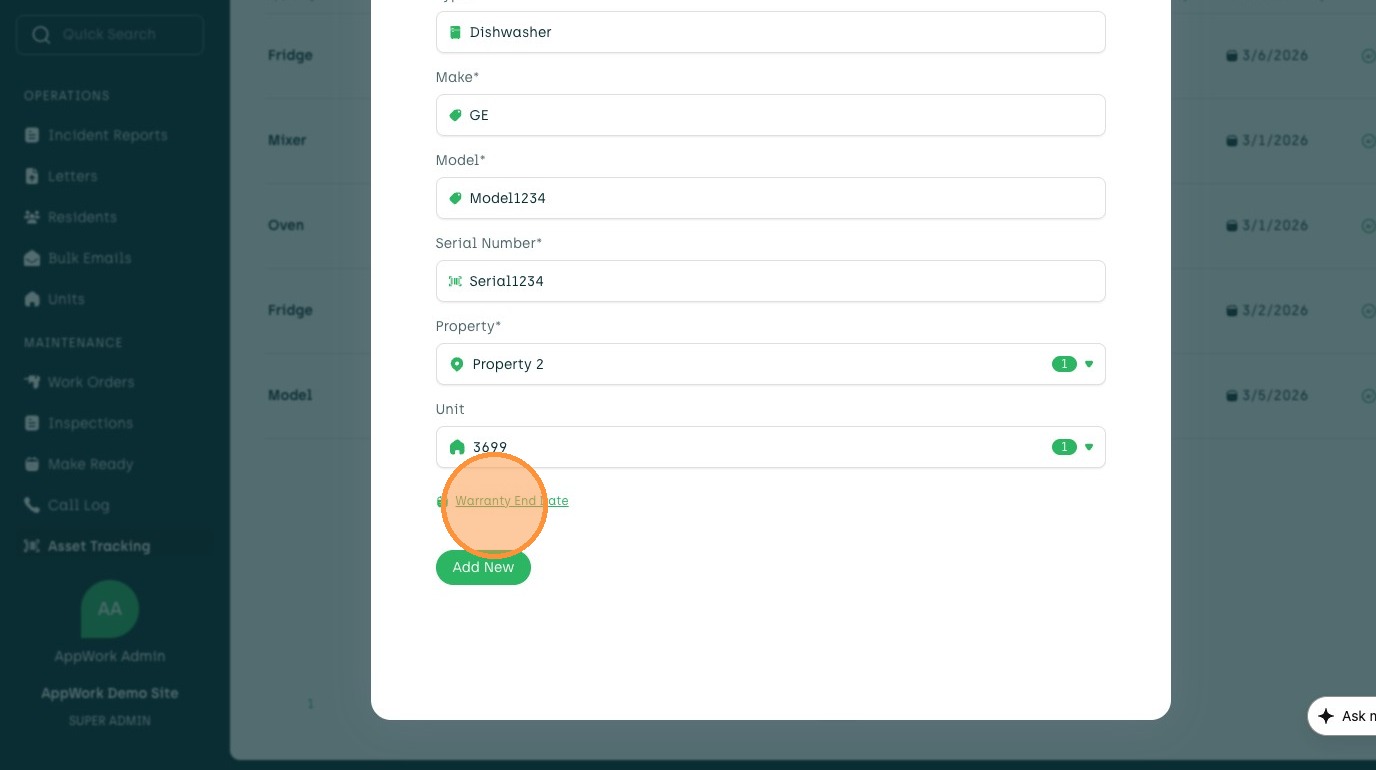This screenshot has width=1376, height=770.
Task: Click the calendar icon beside 3/6/2026
Action: [x=1232, y=56]
